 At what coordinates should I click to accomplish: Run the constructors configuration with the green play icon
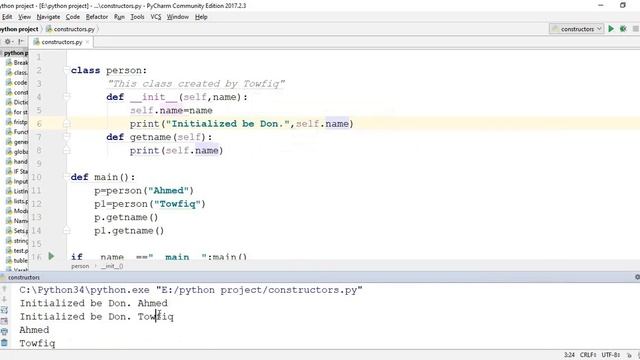click(x=611, y=29)
